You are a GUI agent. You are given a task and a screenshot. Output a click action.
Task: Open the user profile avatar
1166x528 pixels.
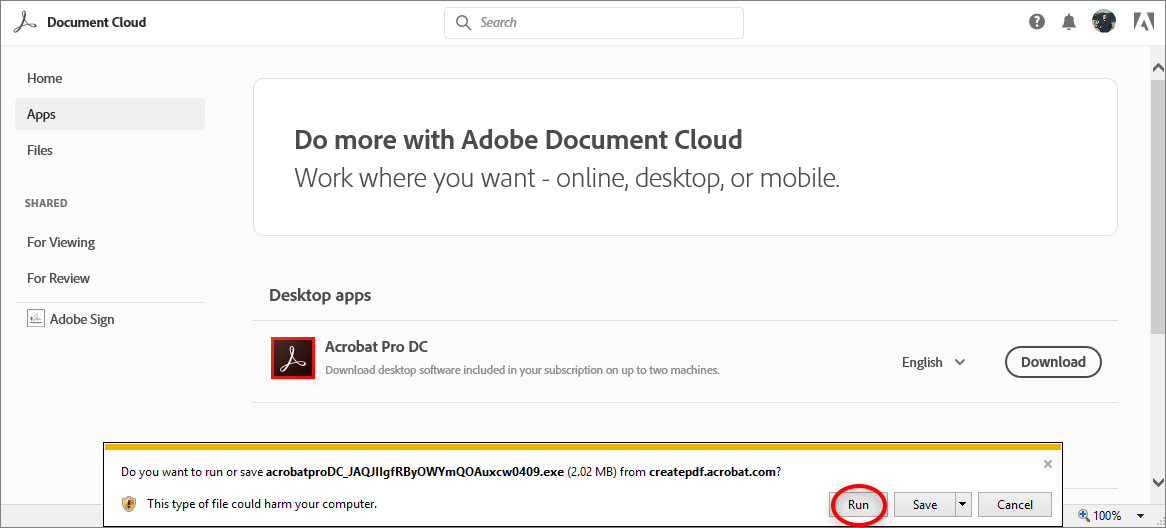1104,22
